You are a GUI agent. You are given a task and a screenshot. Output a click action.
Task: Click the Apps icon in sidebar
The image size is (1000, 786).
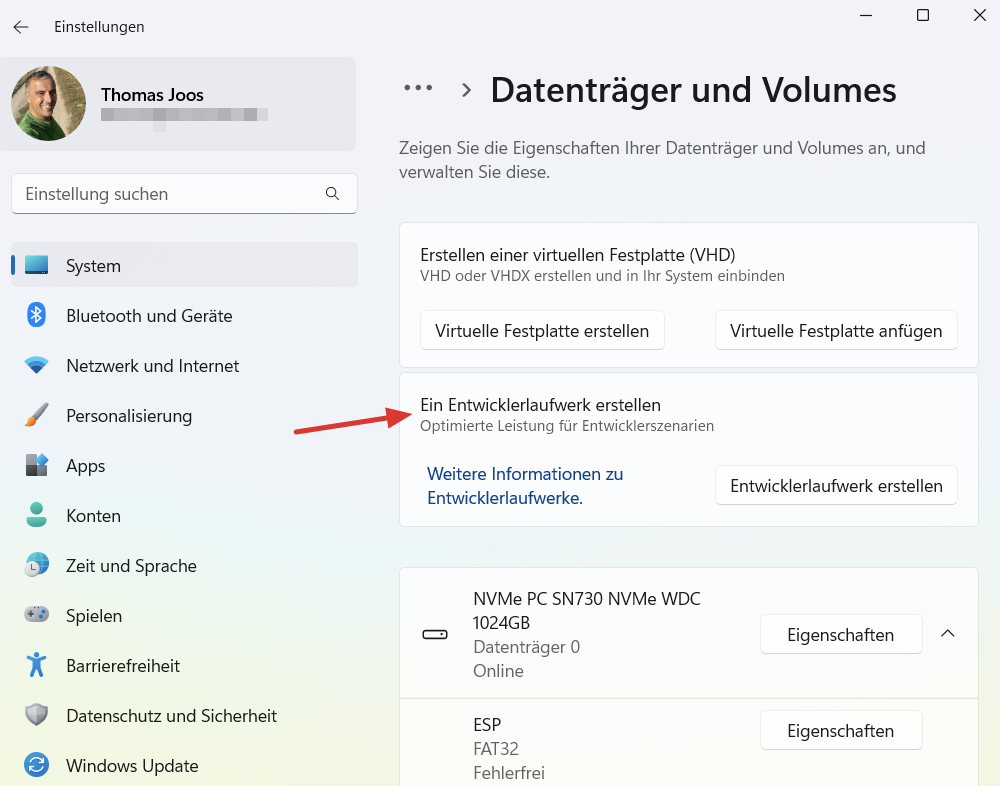click(x=37, y=466)
